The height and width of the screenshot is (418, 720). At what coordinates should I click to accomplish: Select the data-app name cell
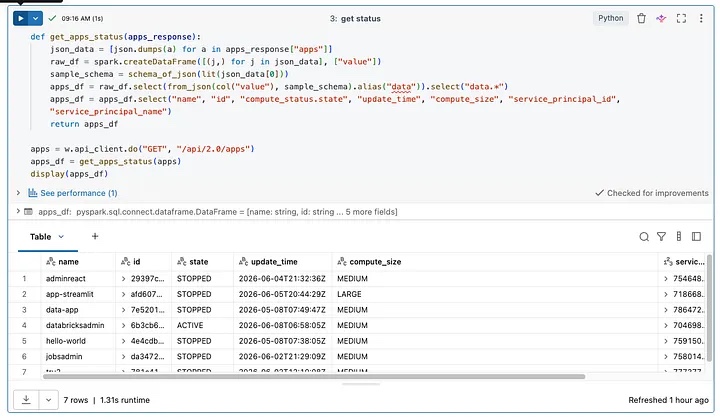click(79, 310)
